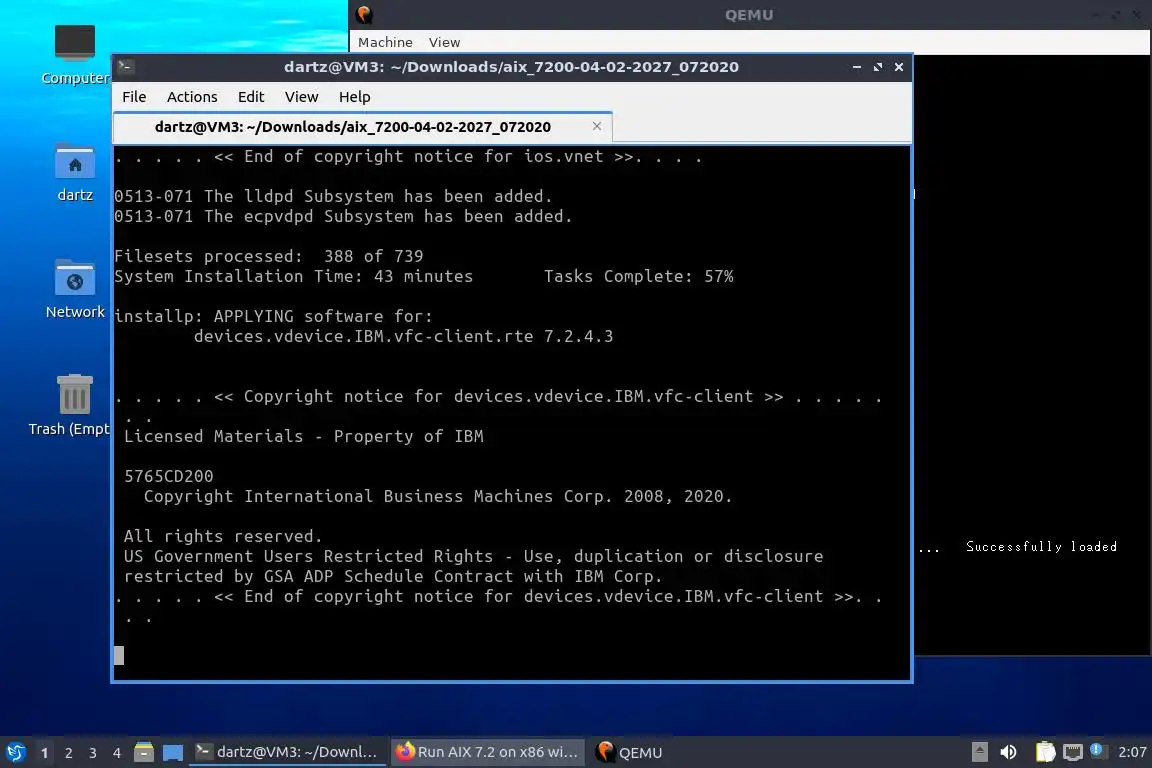Click the QEMU logo in its title bar
The image size is (1152, 768).
[x=364, y=15]
